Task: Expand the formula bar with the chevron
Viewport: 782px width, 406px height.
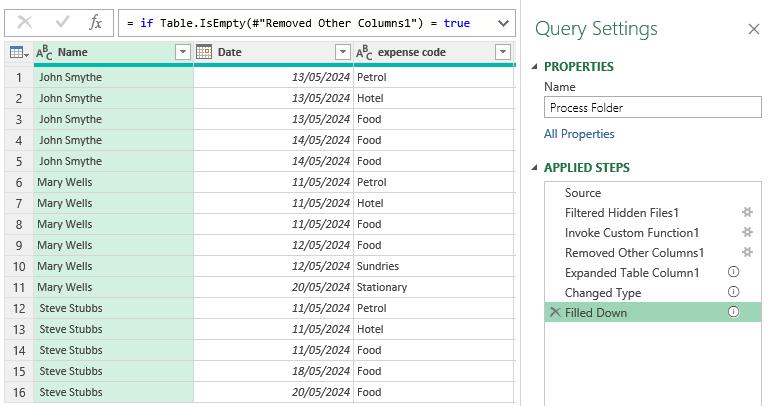Action: pyautogui.click(x=503, y=23)
